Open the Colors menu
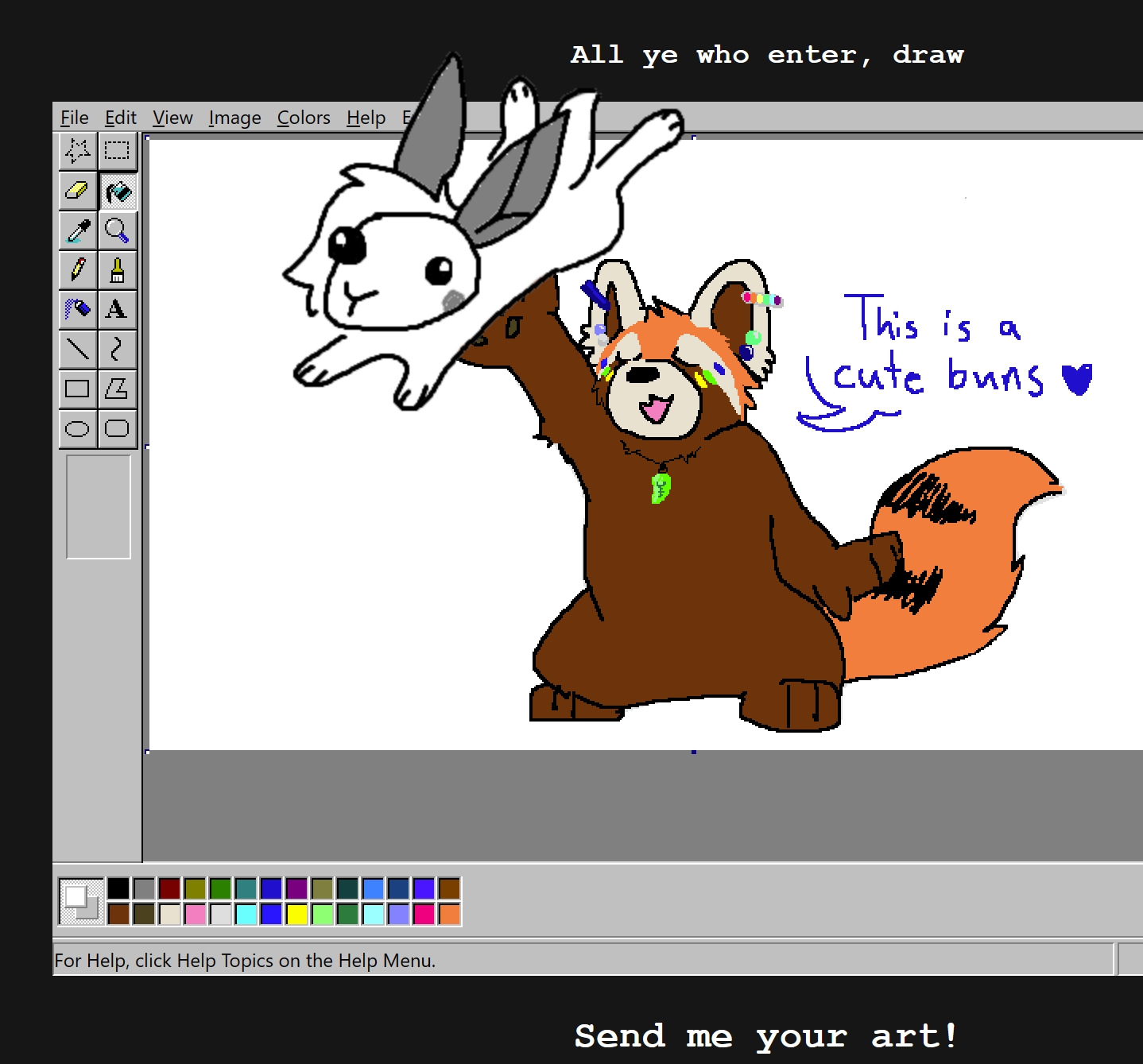Viewport: 1143px width, 1064px height. (304, 118)
